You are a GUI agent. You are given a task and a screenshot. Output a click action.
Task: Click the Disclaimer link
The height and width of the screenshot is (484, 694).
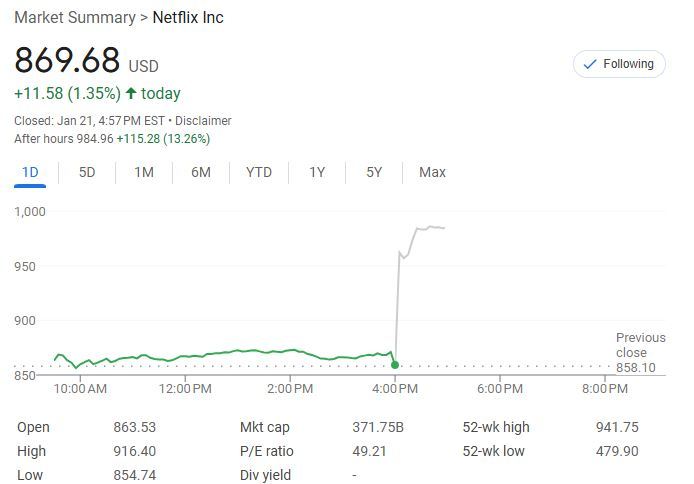click(203, 121)
